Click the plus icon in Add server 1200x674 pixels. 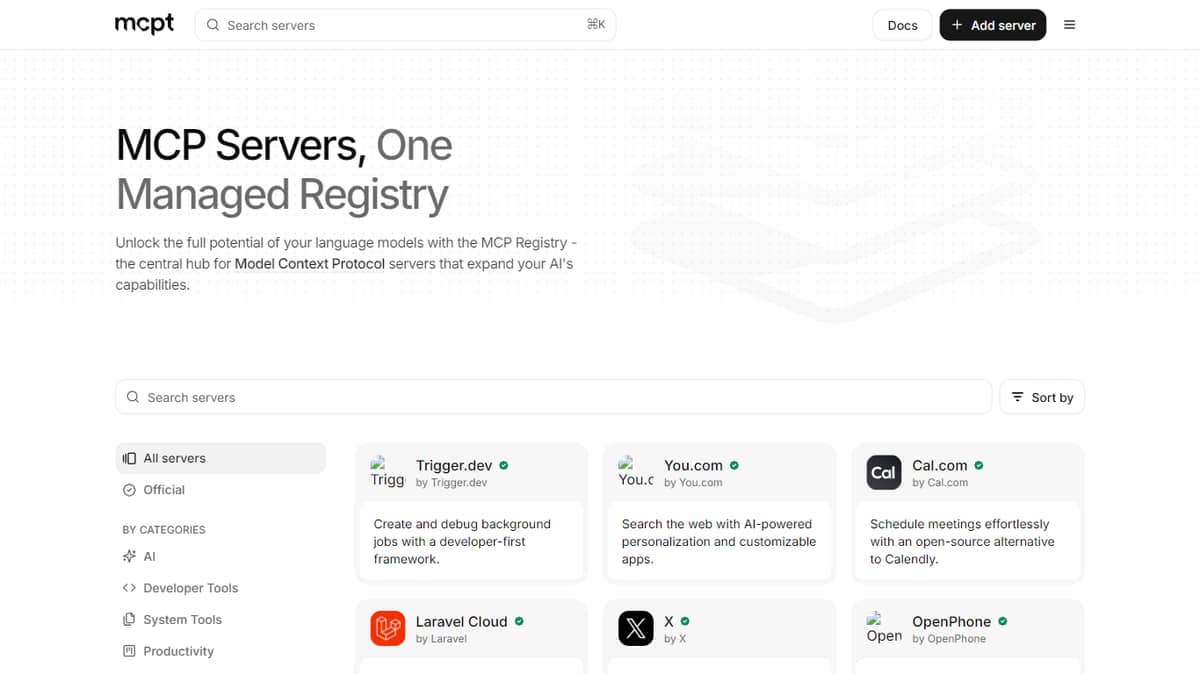[x=957, y=25]
